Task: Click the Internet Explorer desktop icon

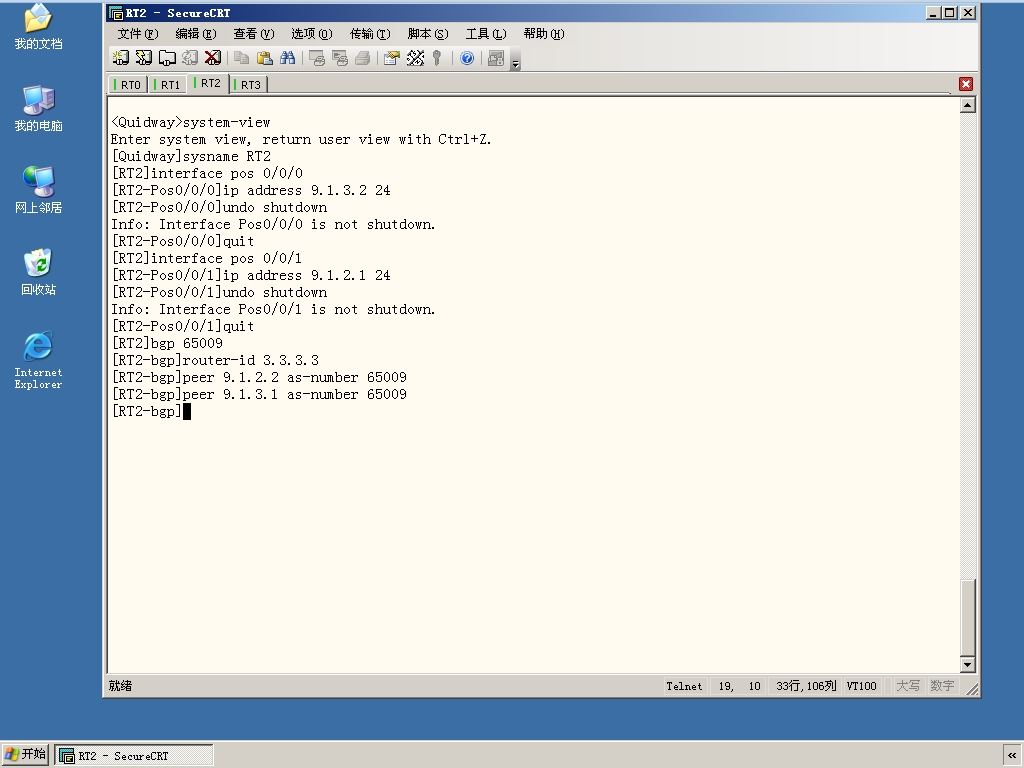Action: tap(39, 360)
